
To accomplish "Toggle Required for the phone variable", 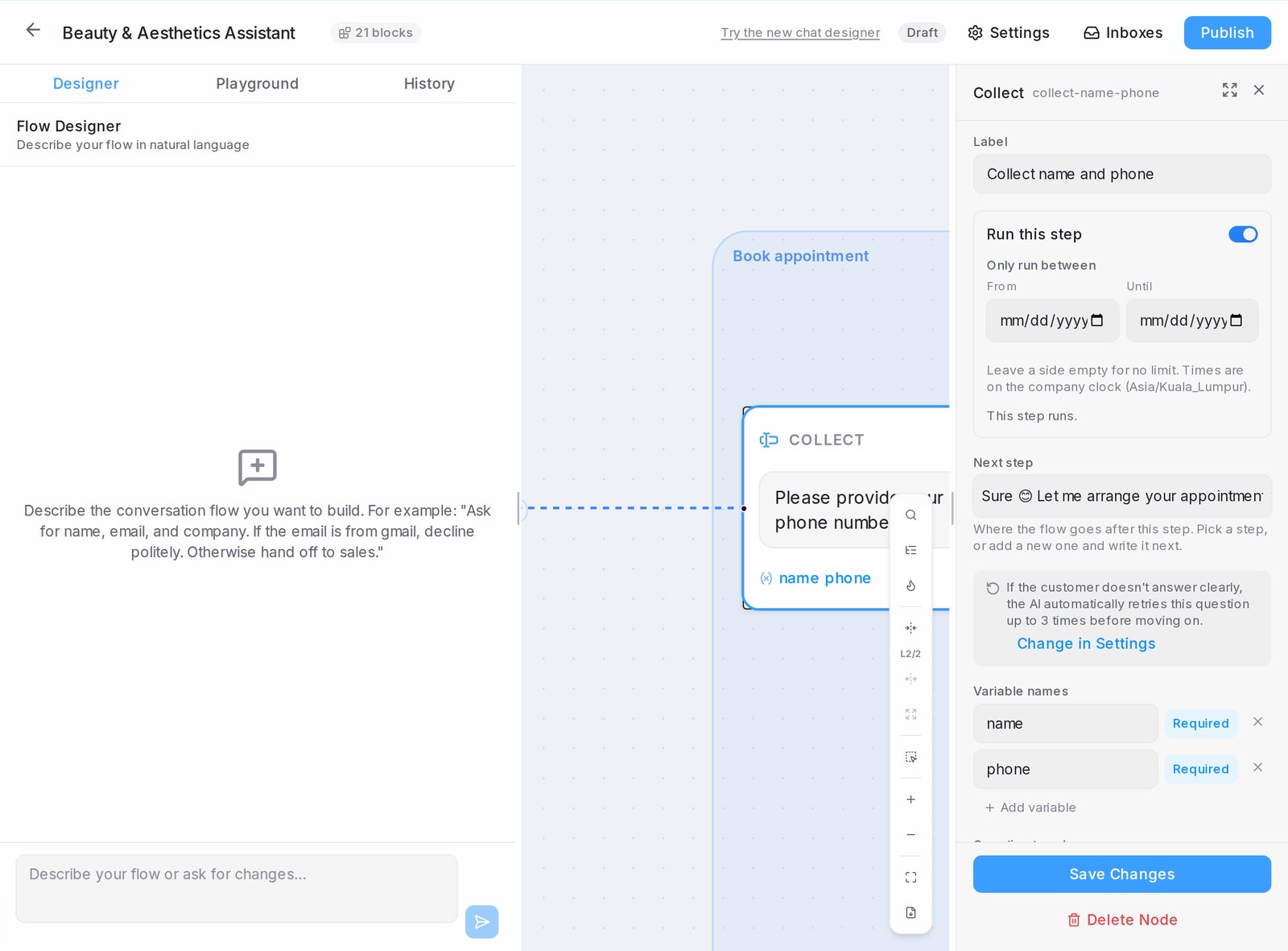I will pyautogui.click(x=1200, y=769).
